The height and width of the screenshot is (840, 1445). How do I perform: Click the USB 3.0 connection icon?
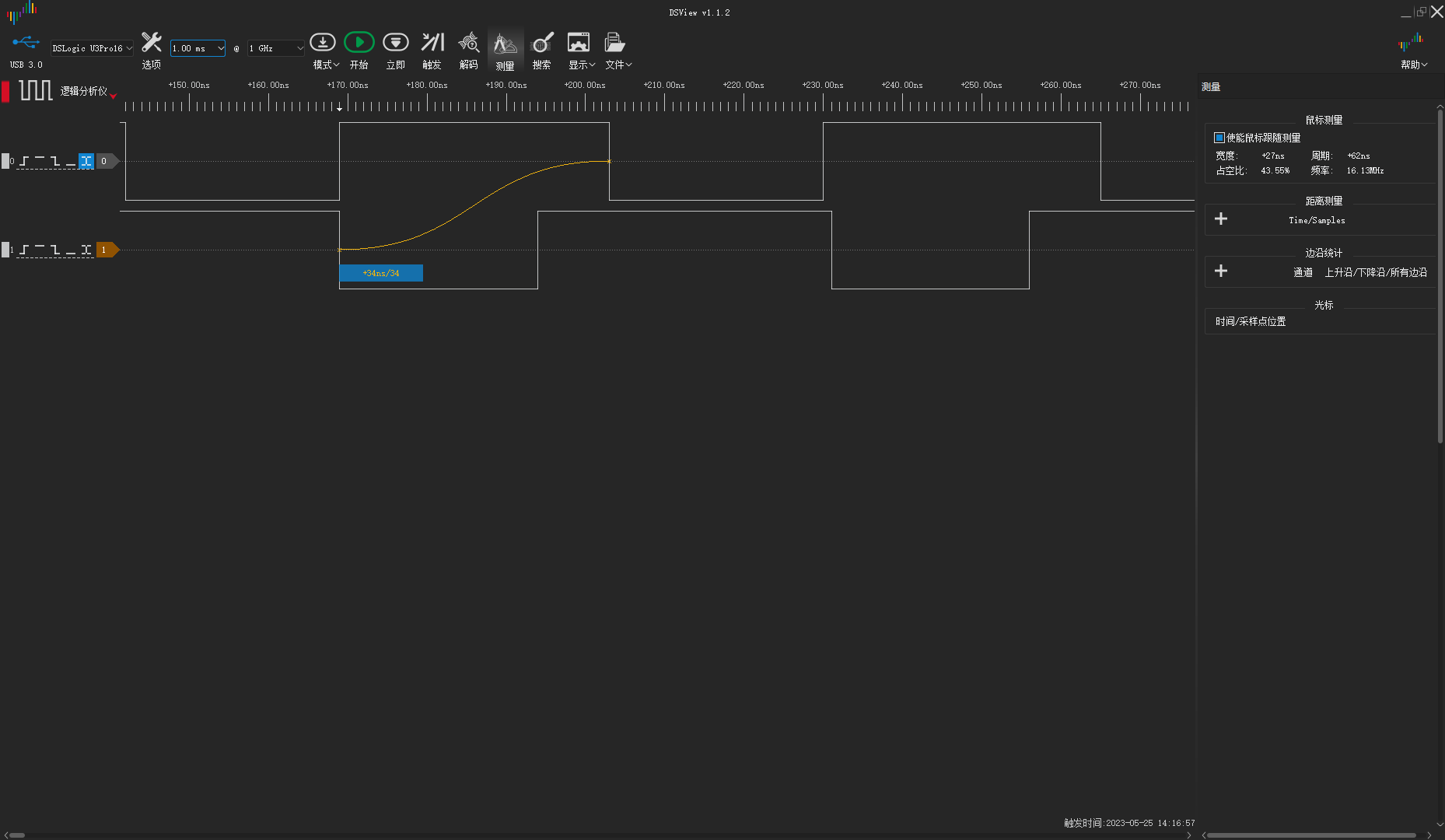(26, 42)
